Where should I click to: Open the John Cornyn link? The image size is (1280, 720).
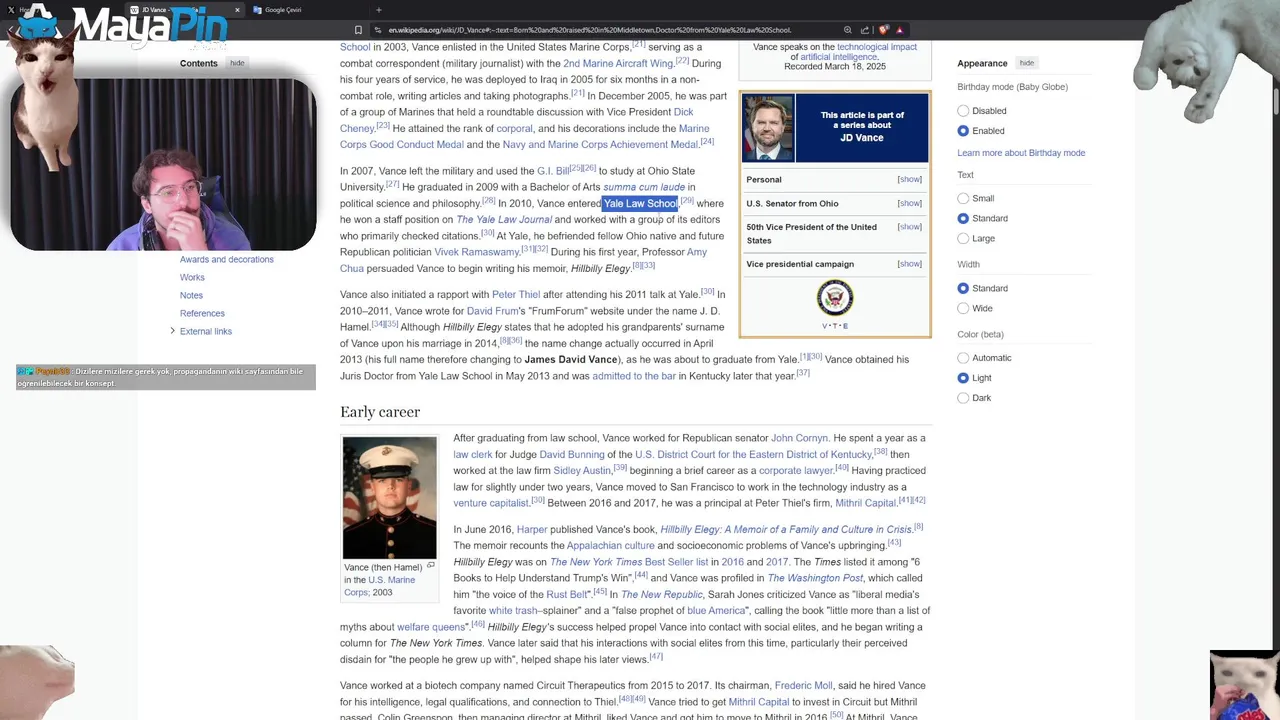[799, 438]
